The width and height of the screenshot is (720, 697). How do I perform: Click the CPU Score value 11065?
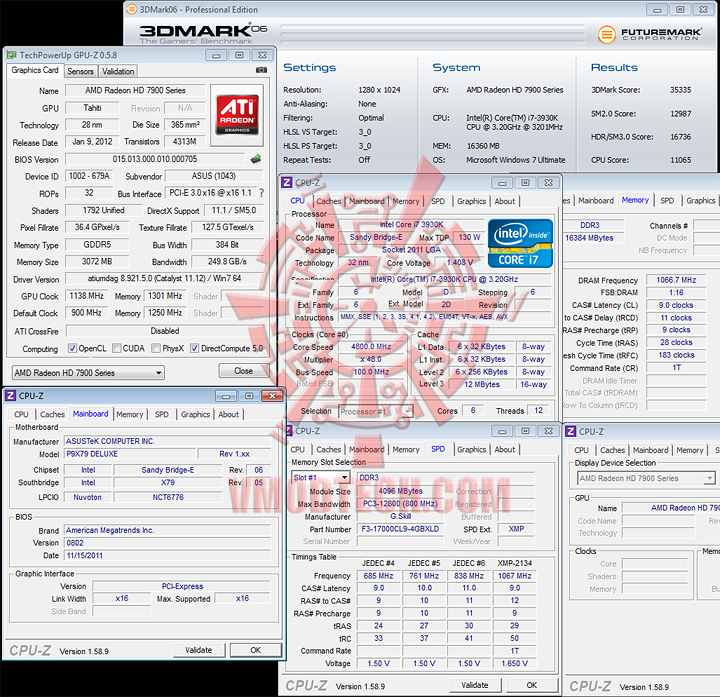tap(680, 160)
